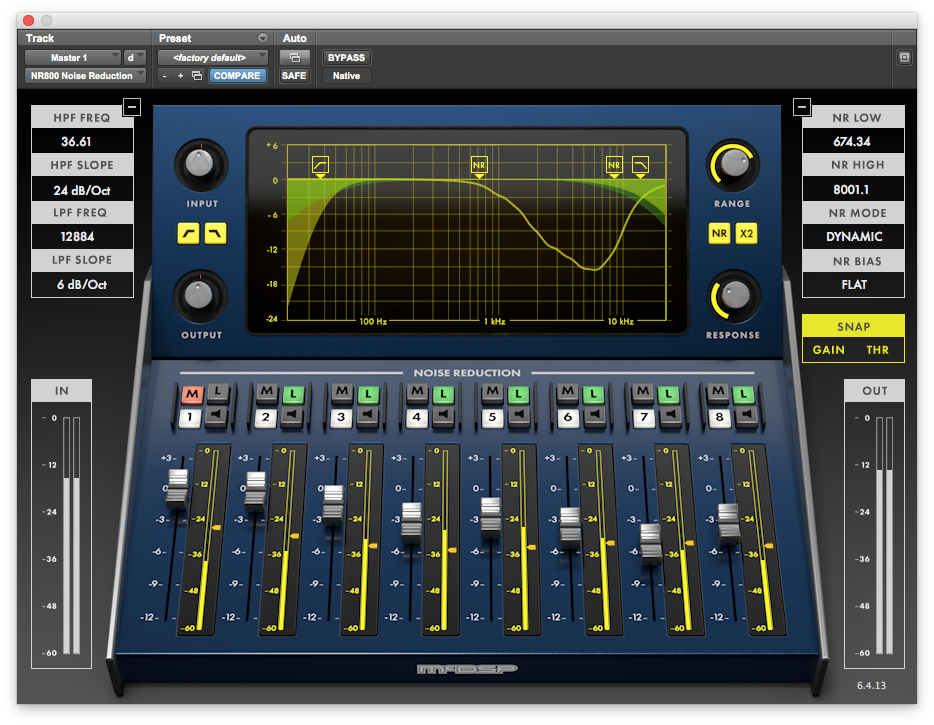Click the band 5 number button

[x=492, y=417]
